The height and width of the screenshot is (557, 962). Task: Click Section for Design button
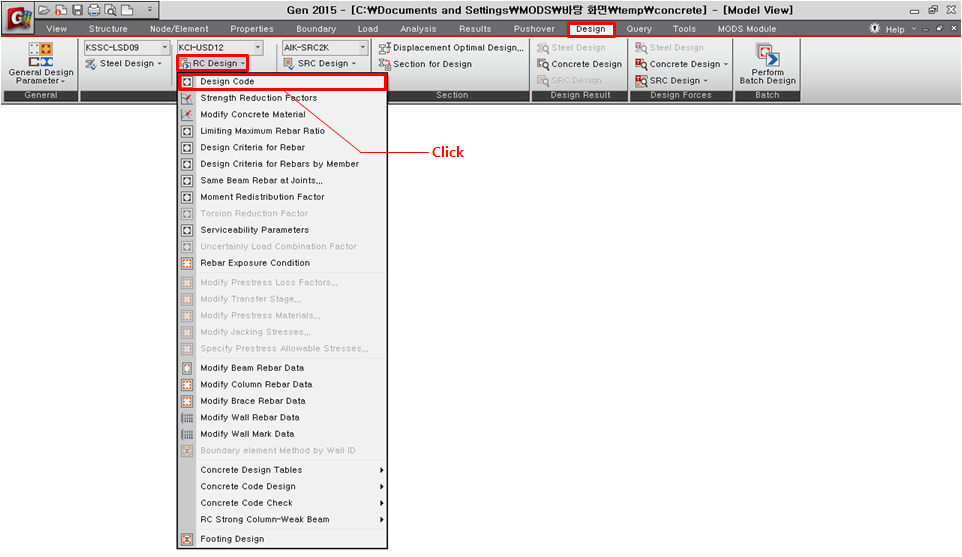426,64
